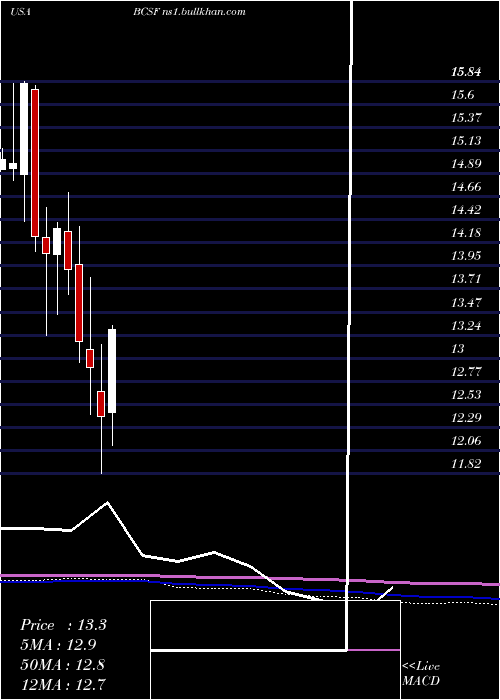The width and height of the screenshot is (500, 700).
Task: Click the 15.6 price axis label
Action: click(462, 95)
